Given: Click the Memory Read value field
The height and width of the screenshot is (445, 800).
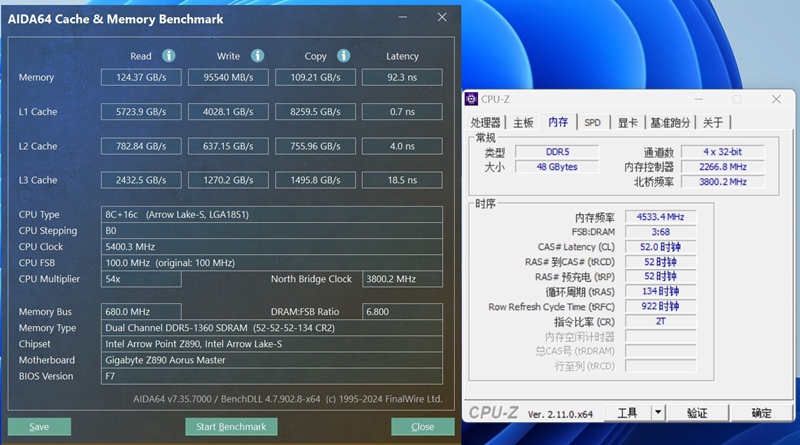Looking at the screenshot, I should tap(141, 78).
